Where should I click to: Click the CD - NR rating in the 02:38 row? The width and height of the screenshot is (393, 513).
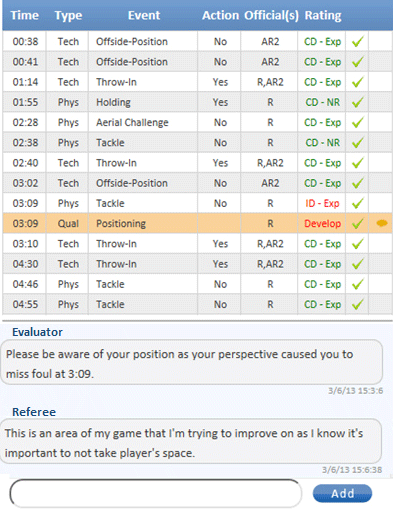(x=323, y=143)
